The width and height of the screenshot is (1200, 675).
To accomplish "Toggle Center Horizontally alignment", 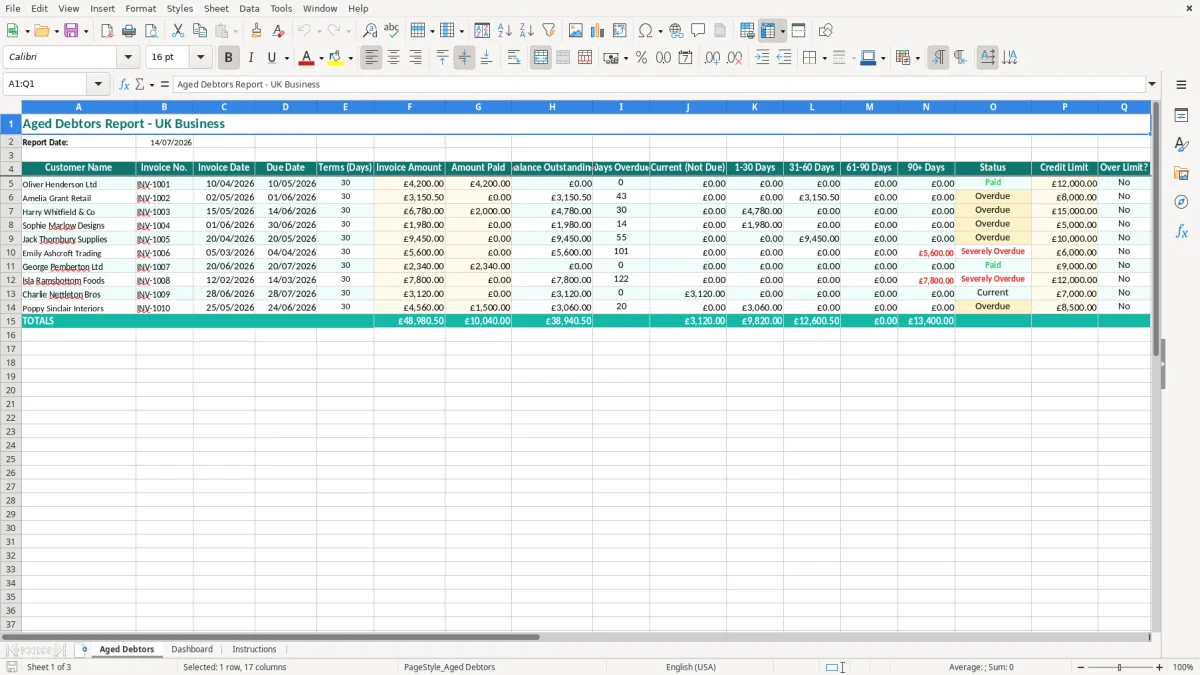I will 393,58.
